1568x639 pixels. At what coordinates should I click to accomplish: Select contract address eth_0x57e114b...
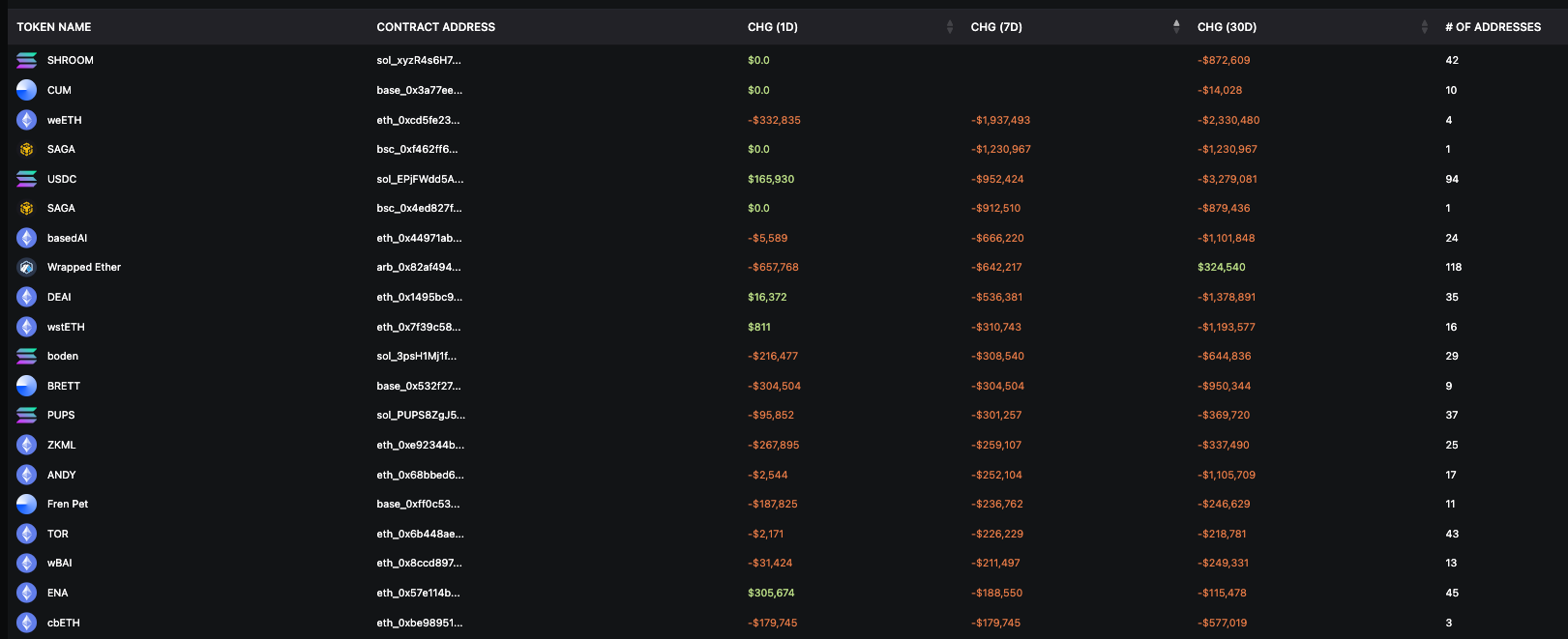[x=418, y=593]
